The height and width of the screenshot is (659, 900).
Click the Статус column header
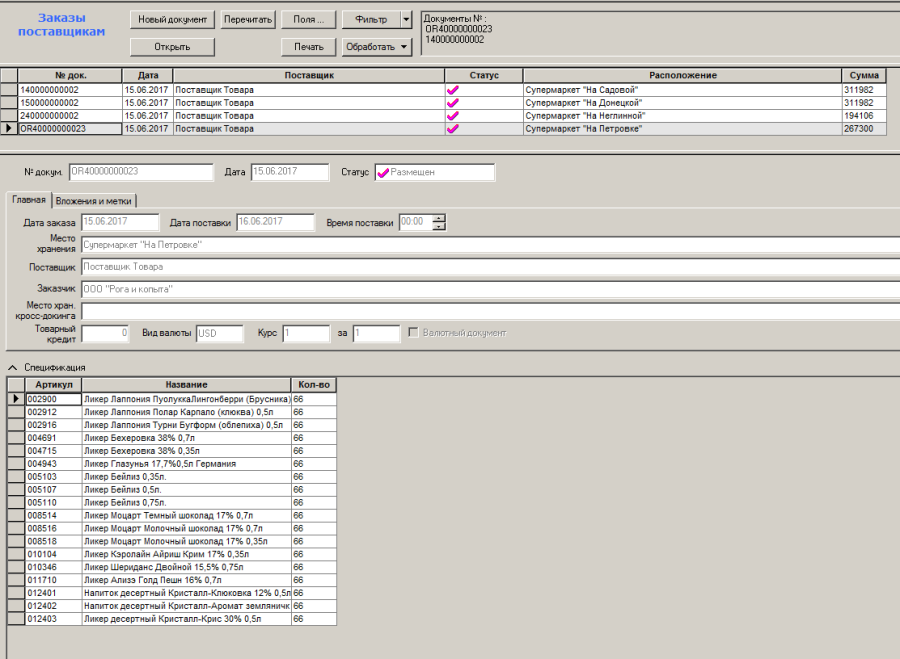pos(484,75)
